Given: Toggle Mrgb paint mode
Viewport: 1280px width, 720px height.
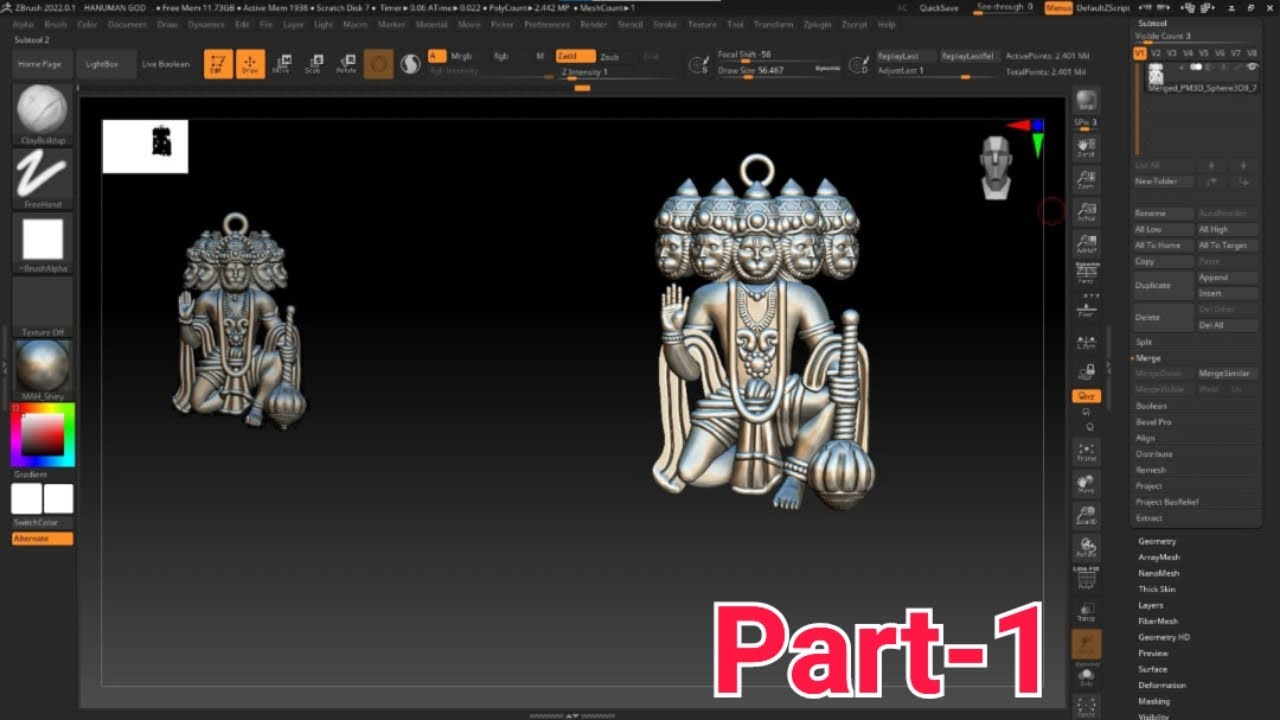Looking at the screenshot, I should [x=461, y=56].
